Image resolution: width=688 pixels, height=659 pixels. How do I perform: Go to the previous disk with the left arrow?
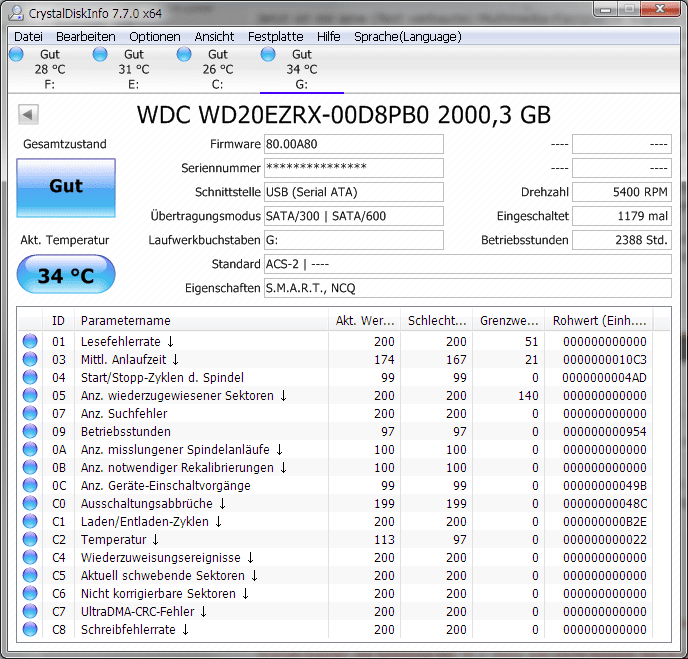[28, 115]
